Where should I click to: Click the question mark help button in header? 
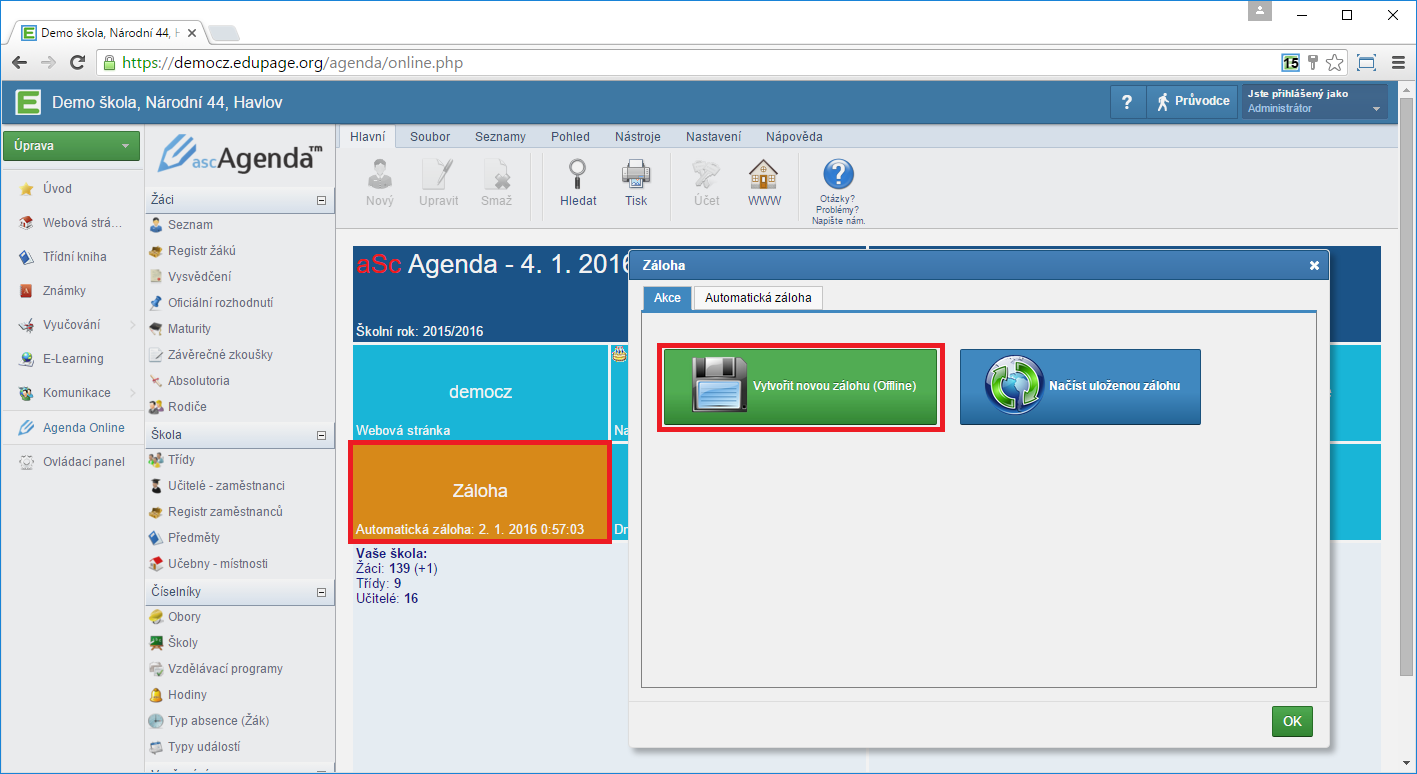(x=1127, y=101)
